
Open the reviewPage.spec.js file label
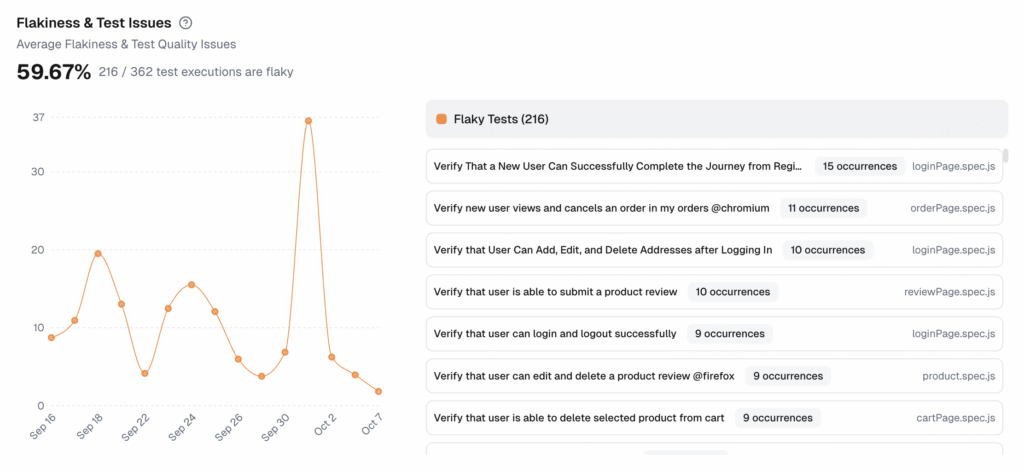[948, 292]
